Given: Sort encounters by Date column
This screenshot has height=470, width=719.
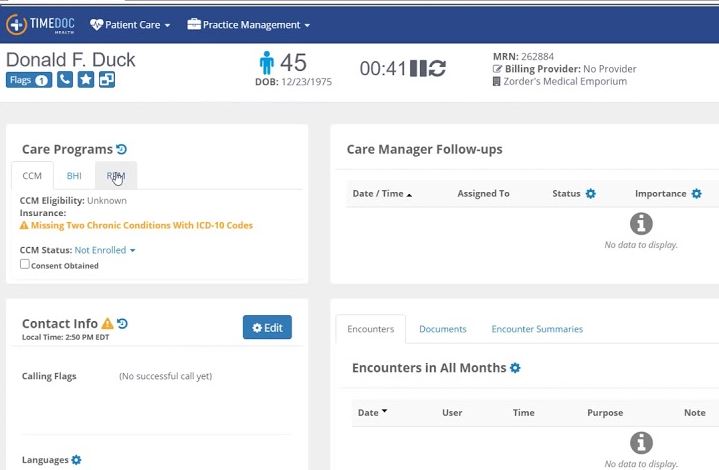Looking at the screenshot, I should pyautogui.click(x=372, y=412).
